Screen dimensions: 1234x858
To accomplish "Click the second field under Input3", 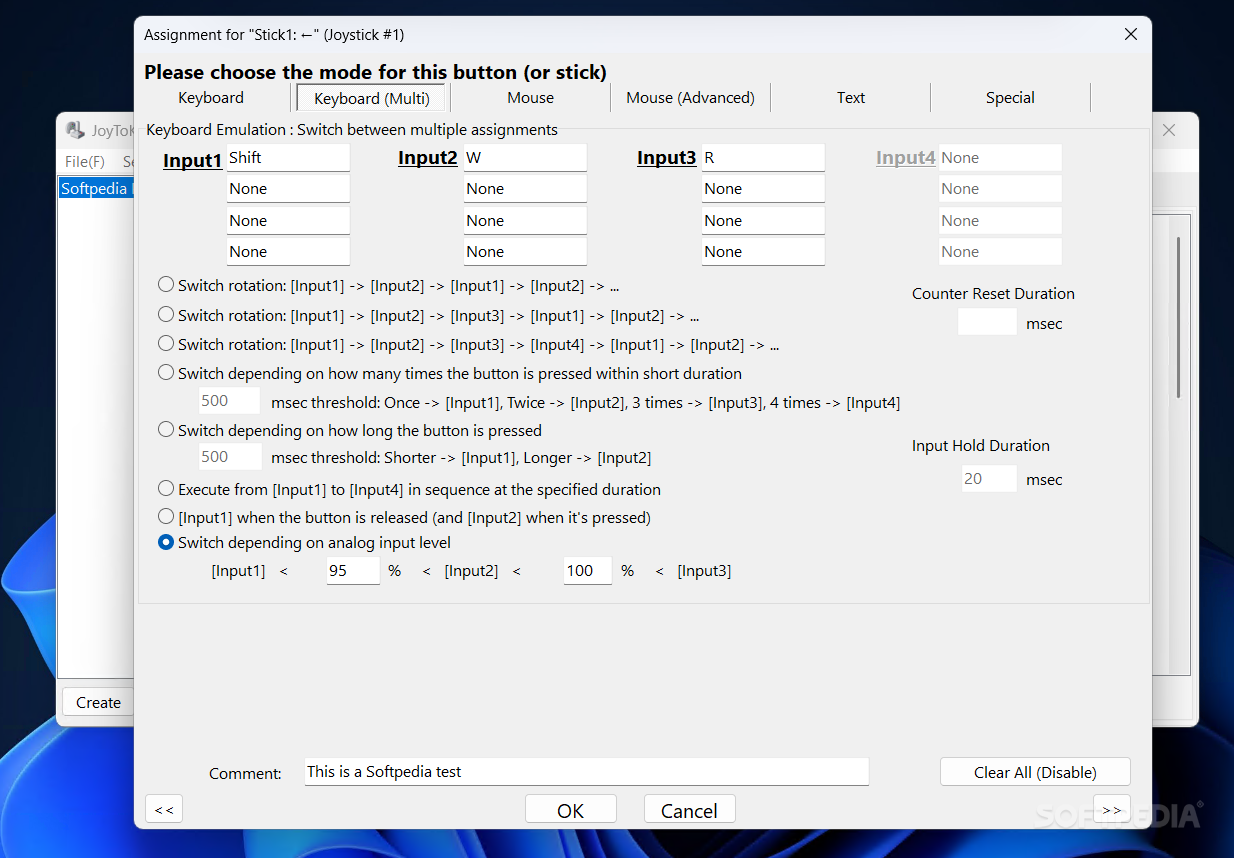I will pos(763,189).
